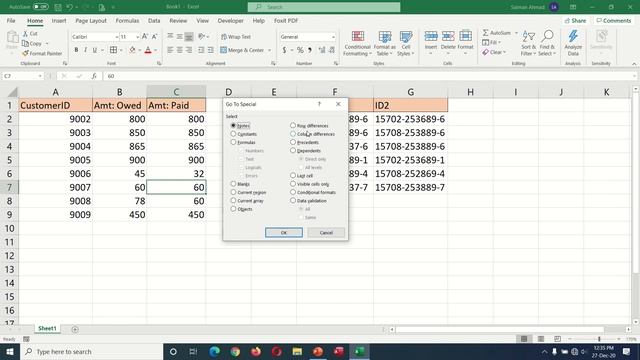Click the Font Color icon
Image resolution: width=640 pixels, height=360 pixels.
pyautogui.click(x=148, y=50)
